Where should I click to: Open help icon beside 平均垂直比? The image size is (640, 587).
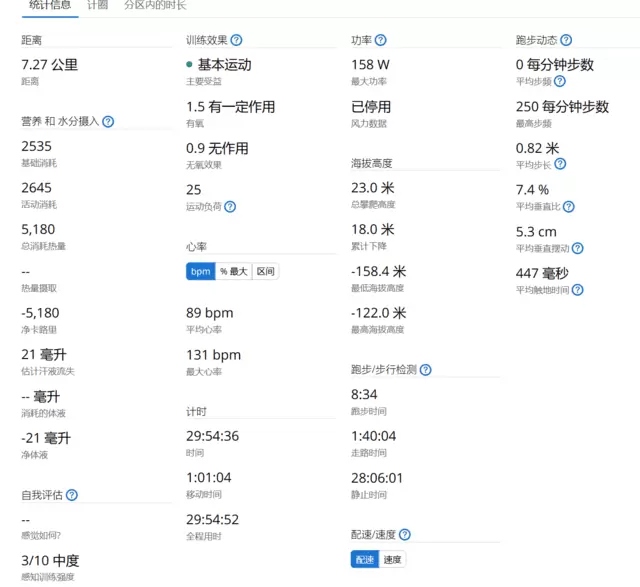click(x=569, y=207)
